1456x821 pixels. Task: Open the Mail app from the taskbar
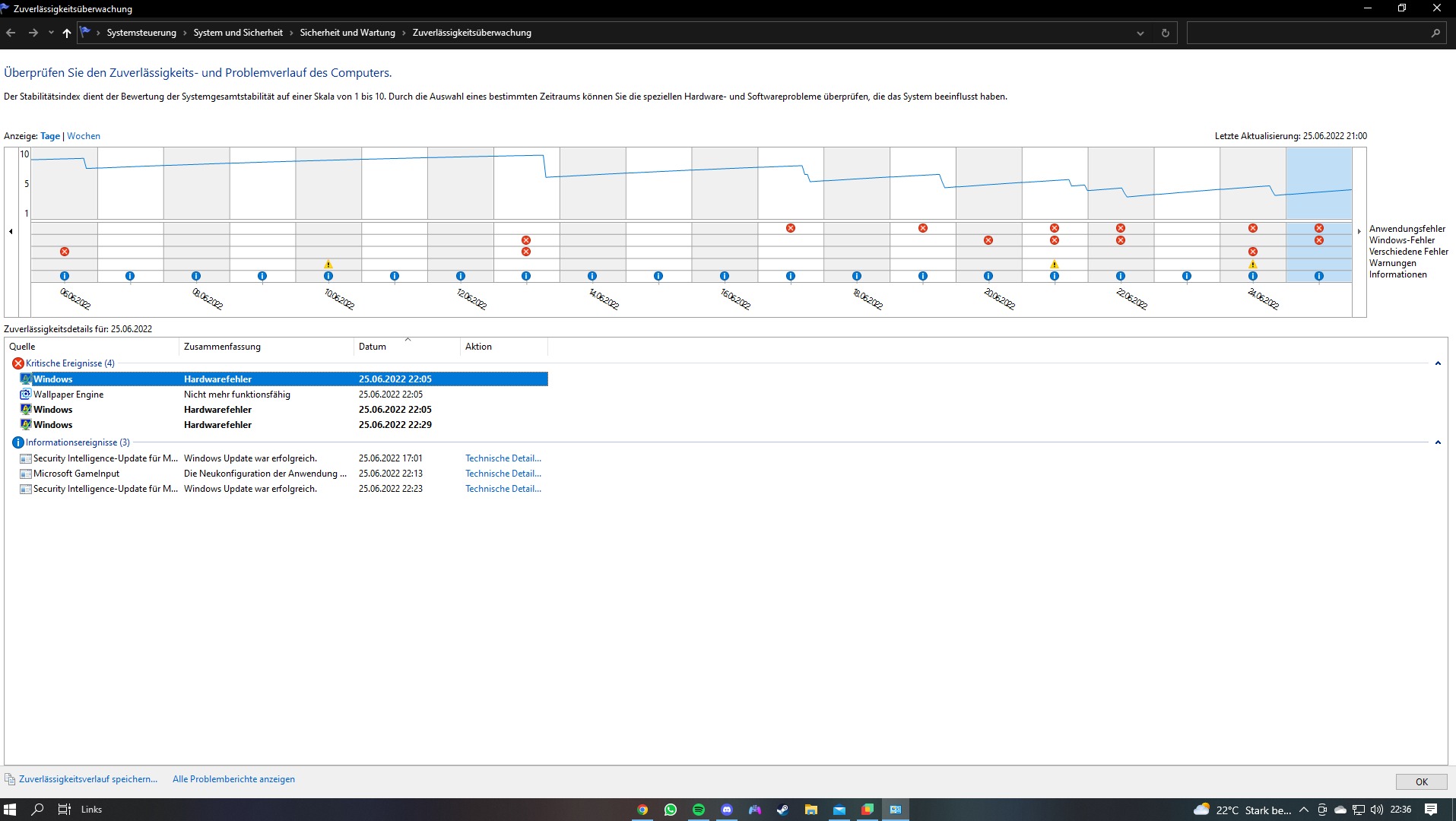[x=839, y=810]
